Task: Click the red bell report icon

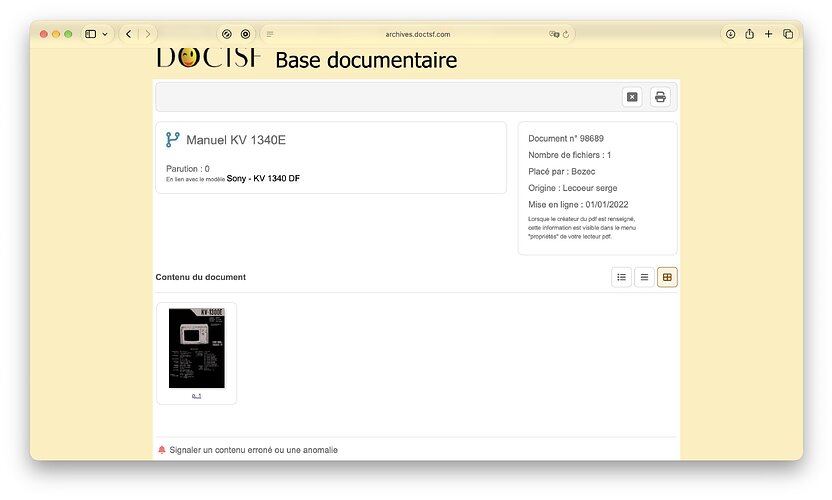Action: 162,450
